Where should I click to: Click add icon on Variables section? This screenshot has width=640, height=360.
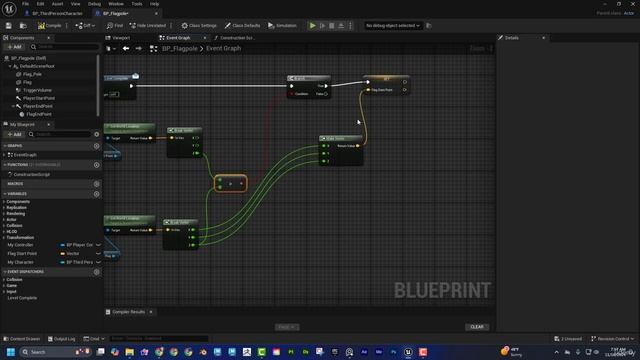coord(97,194)
